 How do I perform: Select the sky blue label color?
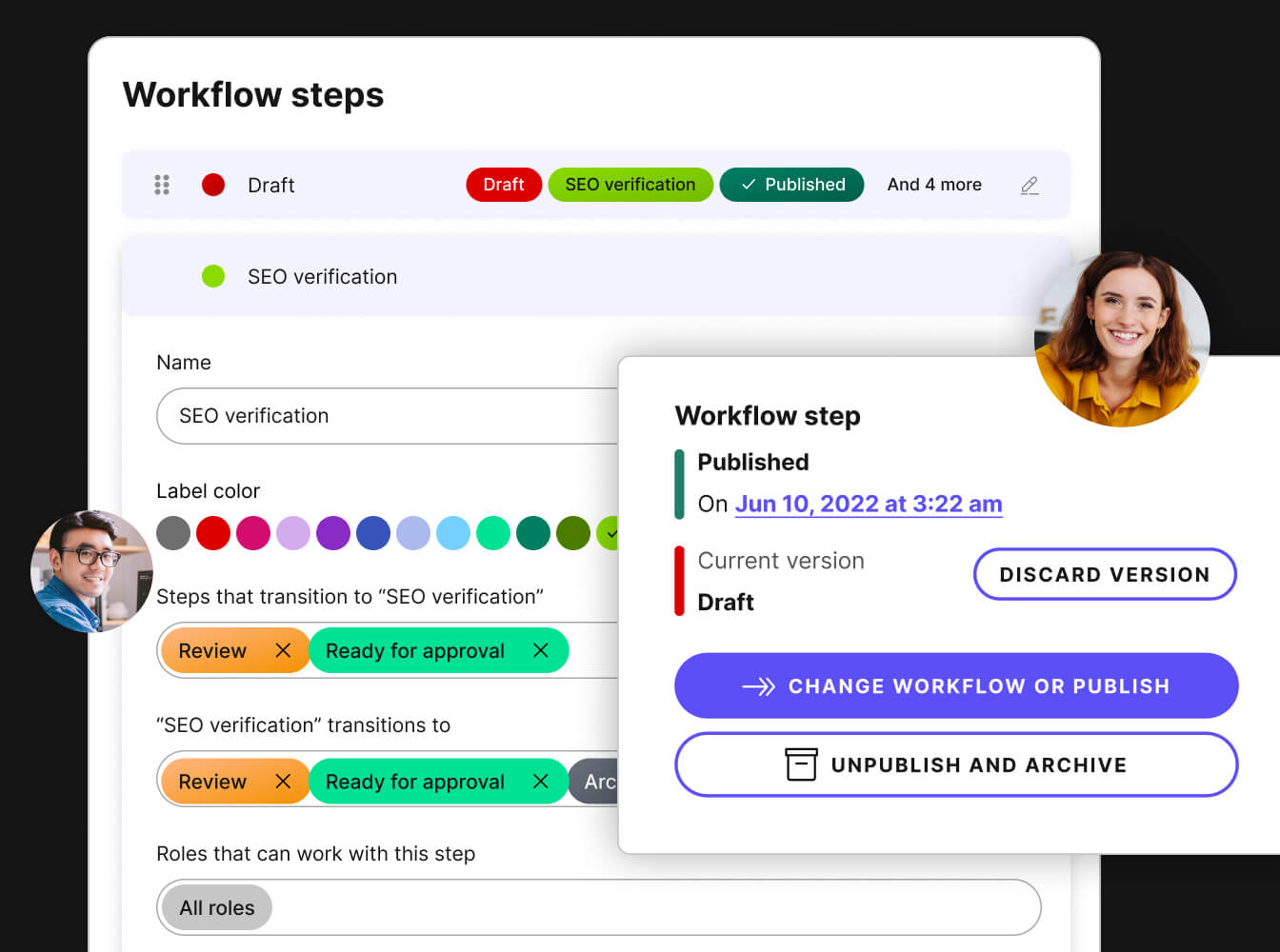coord(453,533)
